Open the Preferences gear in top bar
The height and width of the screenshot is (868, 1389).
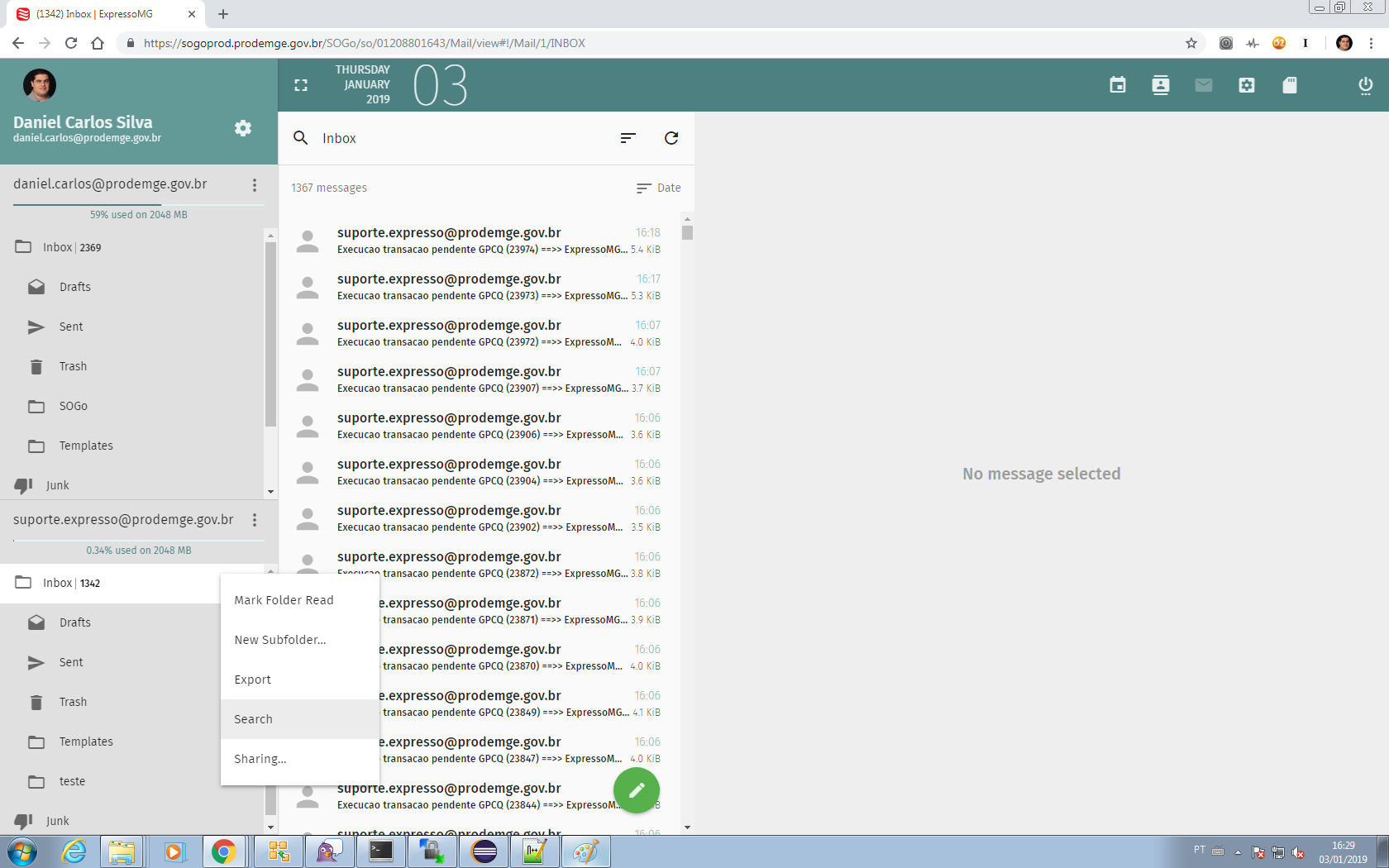1246,85
